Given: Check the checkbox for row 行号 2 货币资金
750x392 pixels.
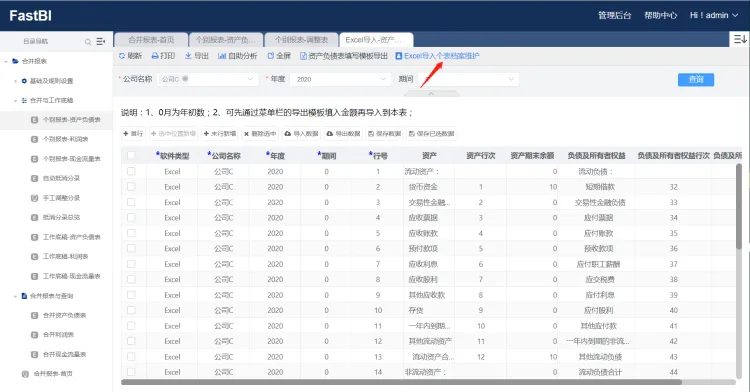Looking at the screenshot, I should pyautogui.click(x=131, y=186).
